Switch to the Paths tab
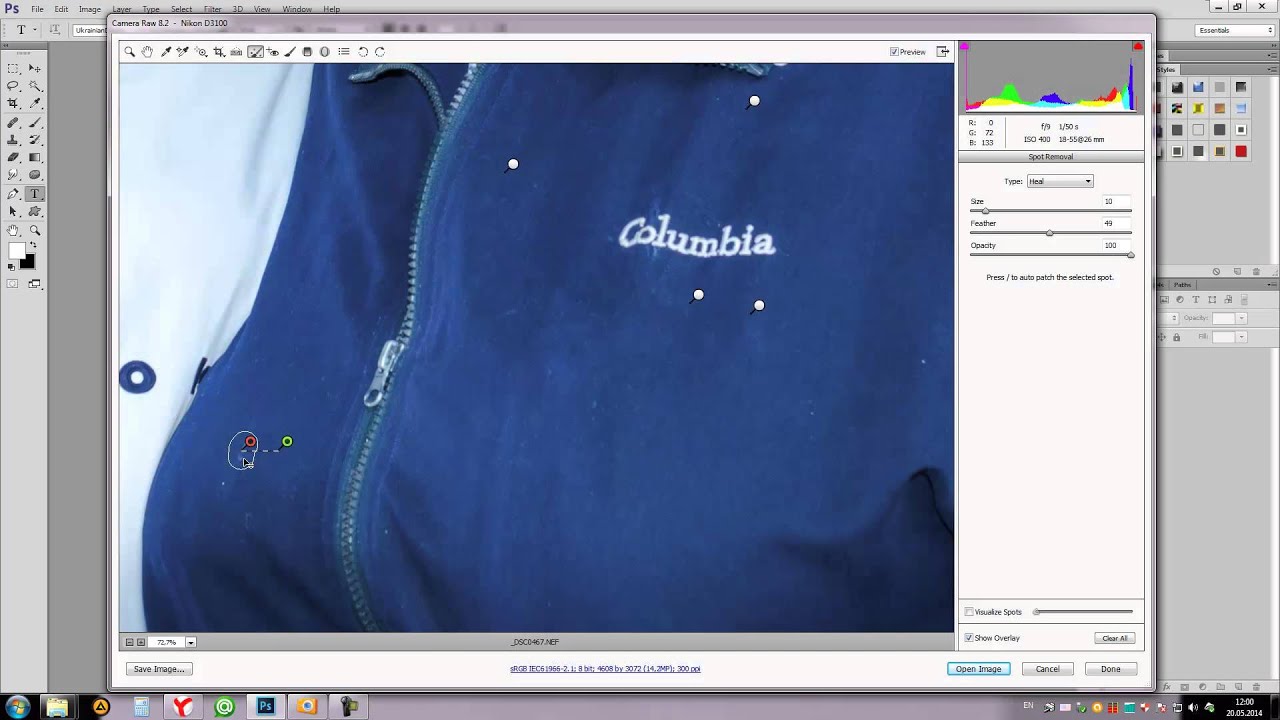Image resolution: width=1280 pixels, height=720 pixels. click(x=1183, y=285)
